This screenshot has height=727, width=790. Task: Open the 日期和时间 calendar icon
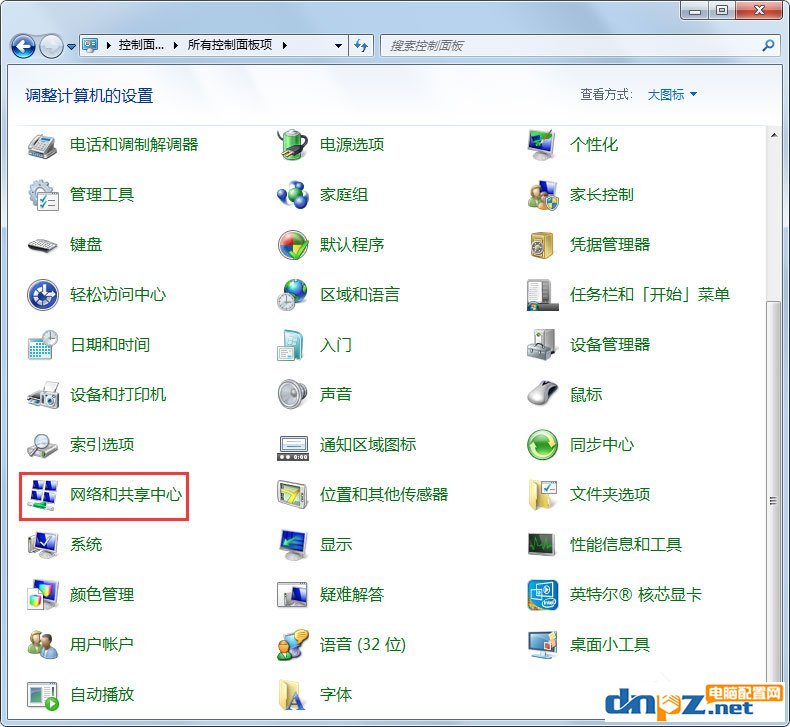click(42, 345)
